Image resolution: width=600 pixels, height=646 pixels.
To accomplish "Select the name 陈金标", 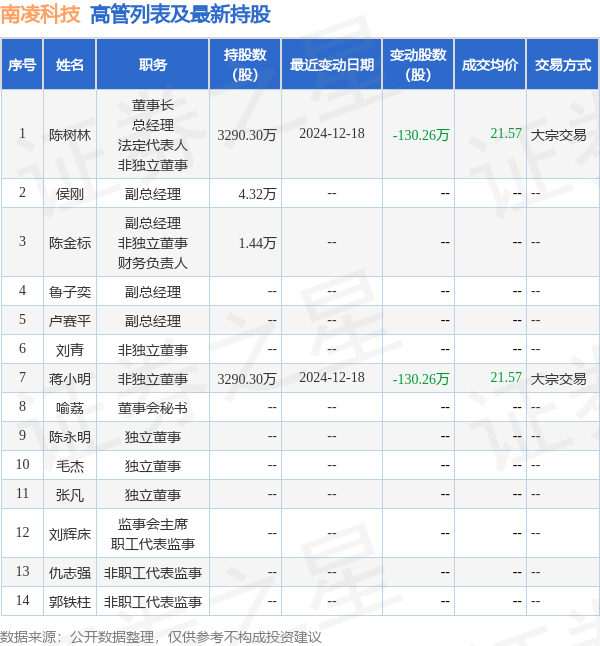I will point(70,243).
